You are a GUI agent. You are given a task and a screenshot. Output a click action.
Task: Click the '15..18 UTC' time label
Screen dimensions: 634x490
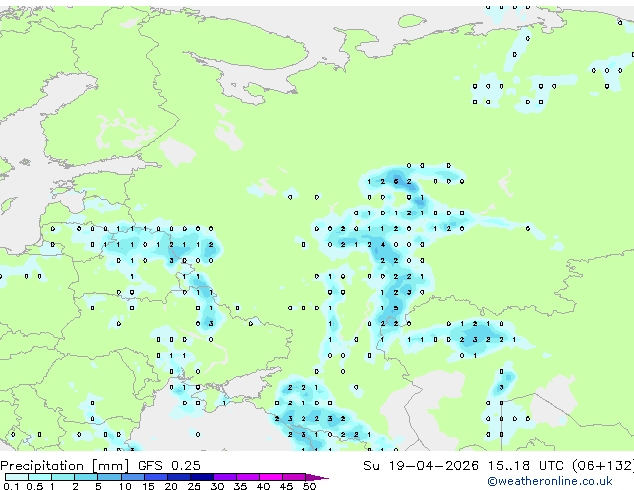(x=525, y=466)
